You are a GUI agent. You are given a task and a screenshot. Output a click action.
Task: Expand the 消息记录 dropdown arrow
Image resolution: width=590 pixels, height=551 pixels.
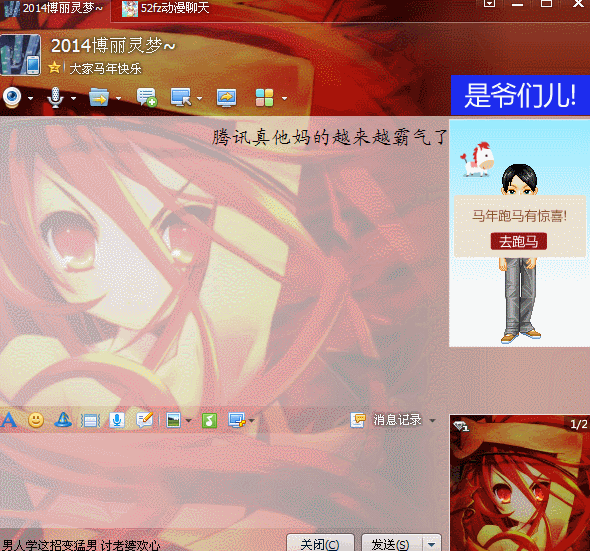(432, 420)
